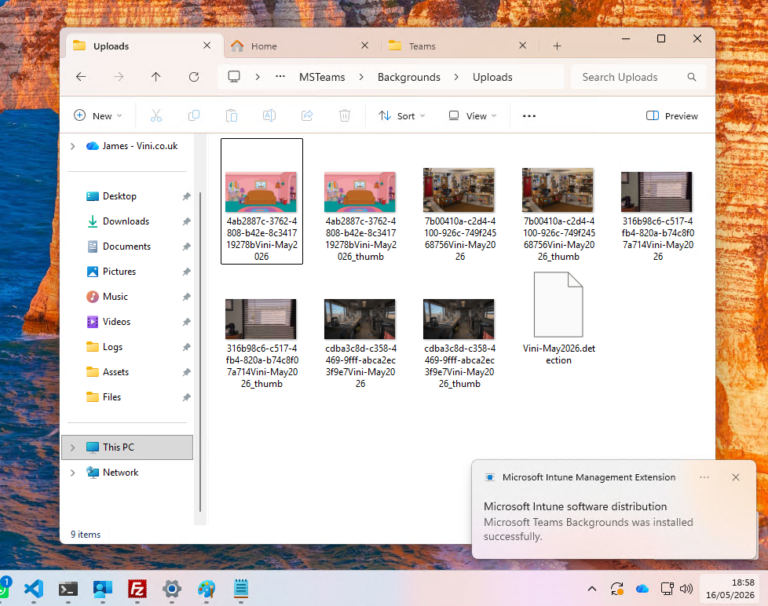The width and height of the screenshot is (768, 606).
Task: Unpin Pictures using its pin icon
Action: 187,271
